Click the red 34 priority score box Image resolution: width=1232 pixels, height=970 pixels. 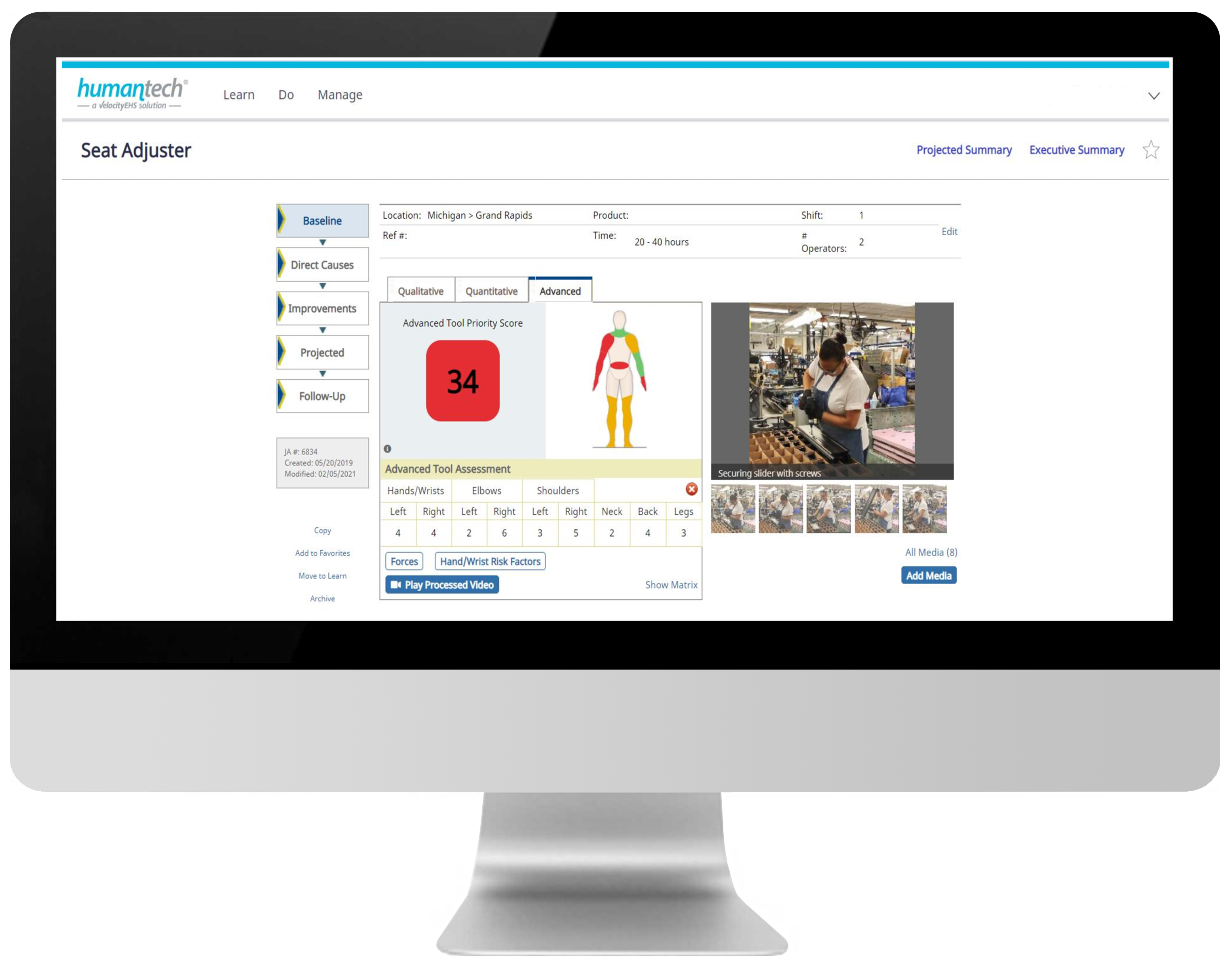coord(463,380)
